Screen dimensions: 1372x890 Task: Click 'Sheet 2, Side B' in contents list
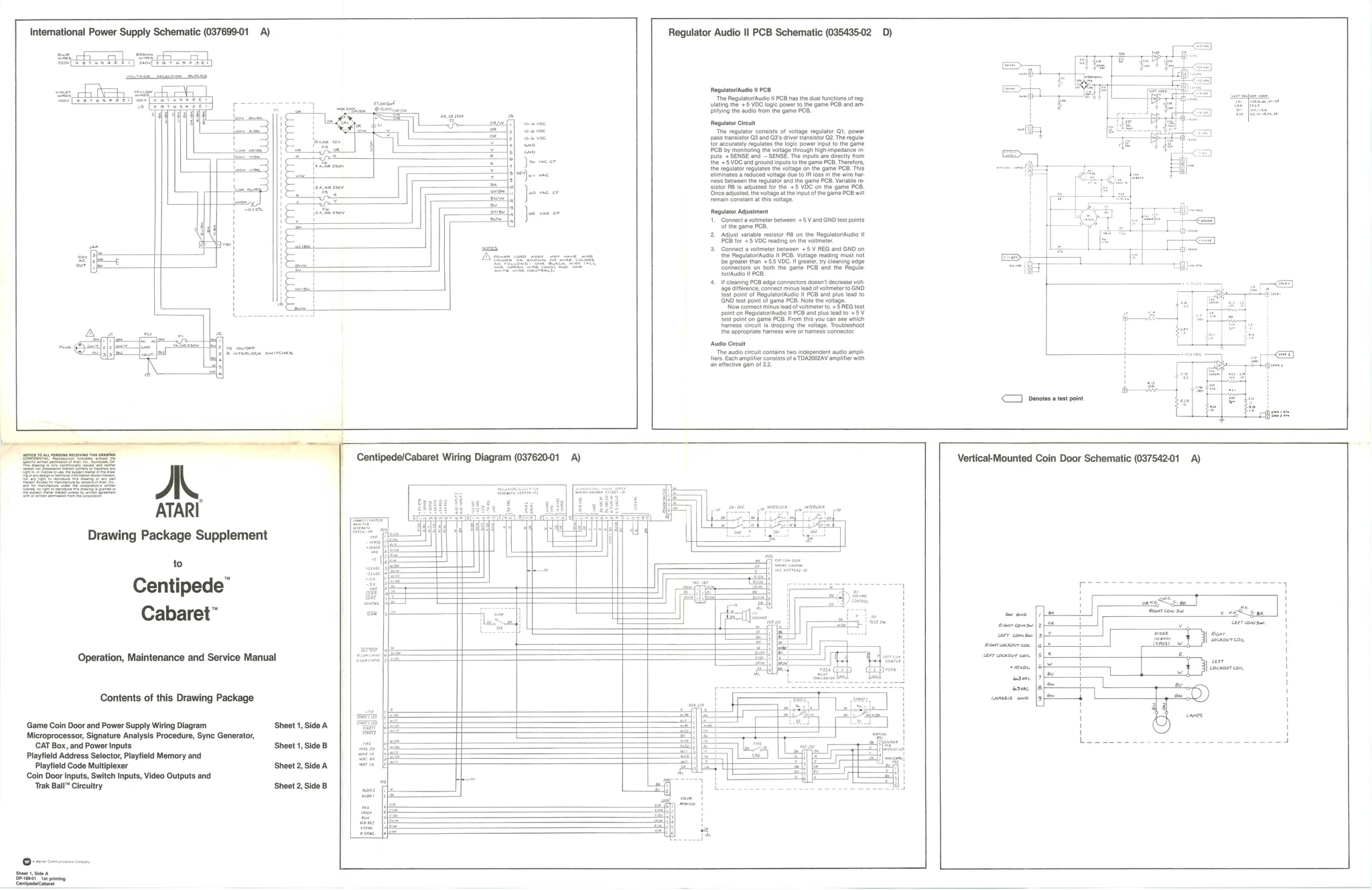tap(301, 786)
